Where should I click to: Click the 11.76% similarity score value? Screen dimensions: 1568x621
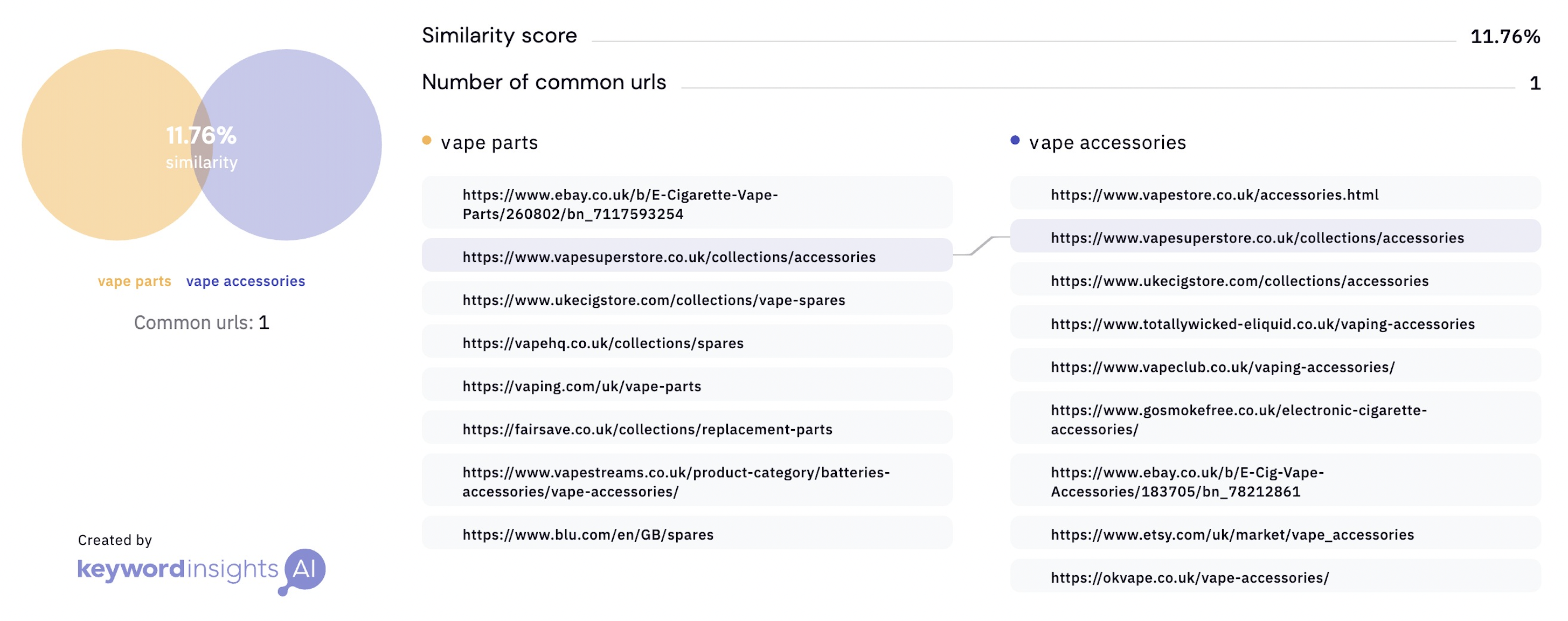pyautogui.click(x=1505, y=37)
